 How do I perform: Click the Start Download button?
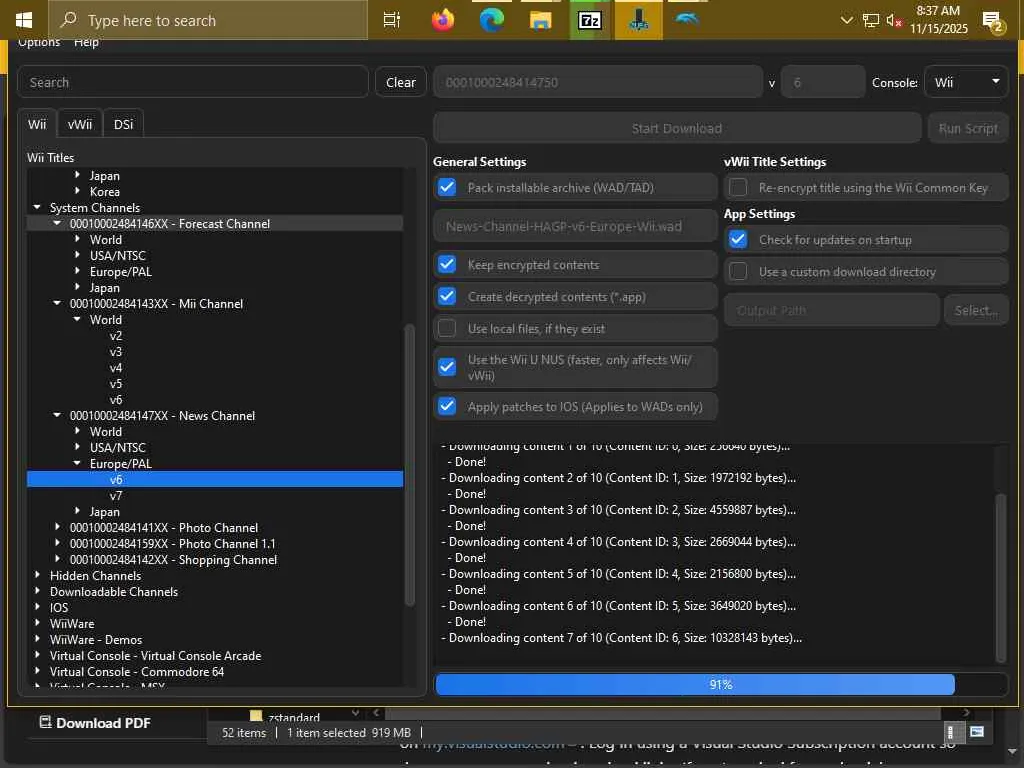click(x=677, y=128)
